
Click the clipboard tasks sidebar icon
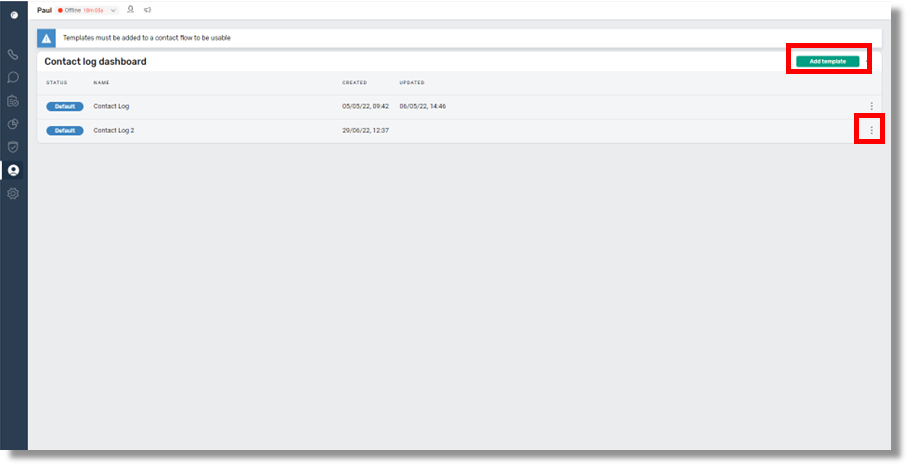click(13, 101)
